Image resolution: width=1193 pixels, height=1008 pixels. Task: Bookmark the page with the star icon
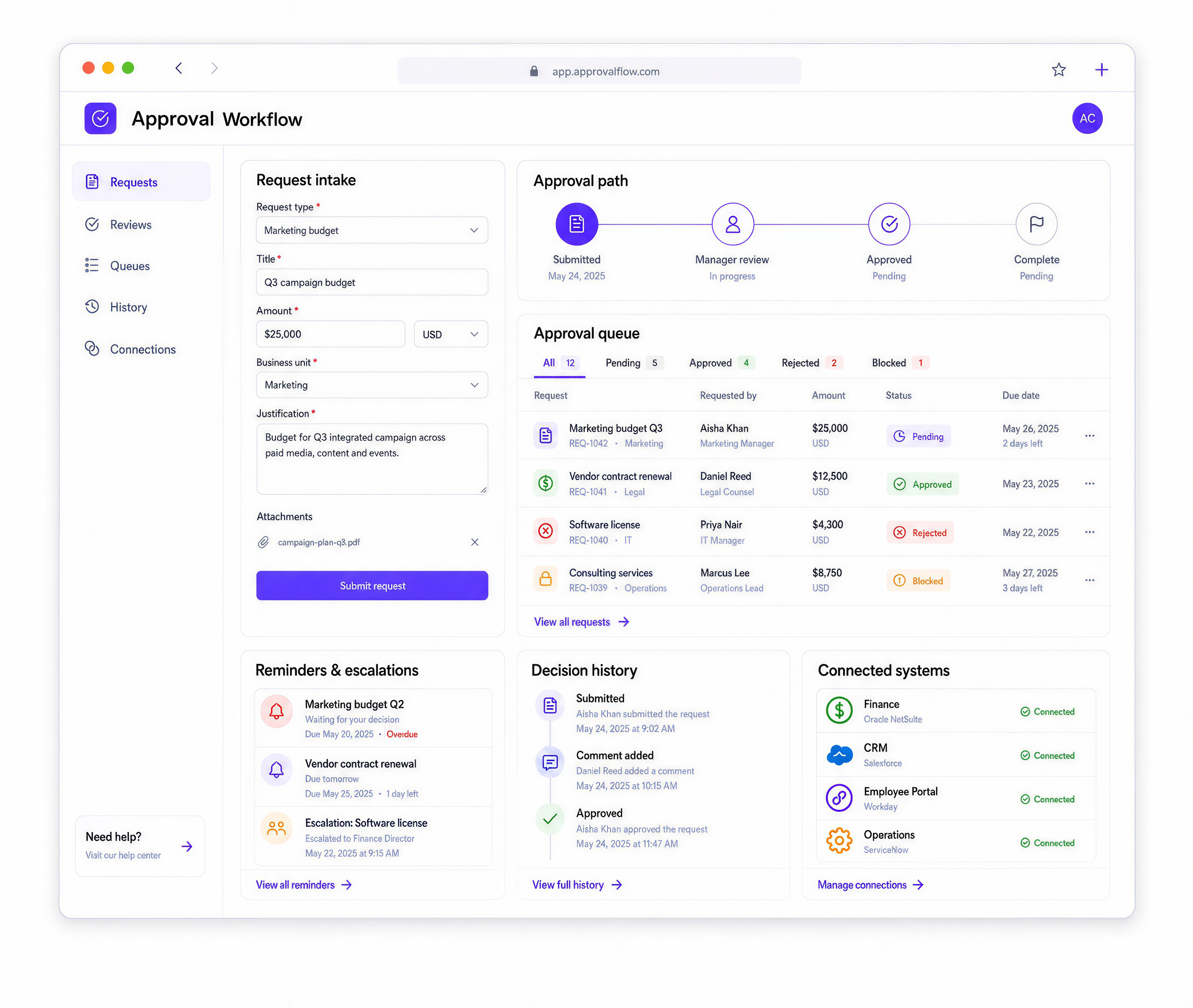coord(1059,70)
